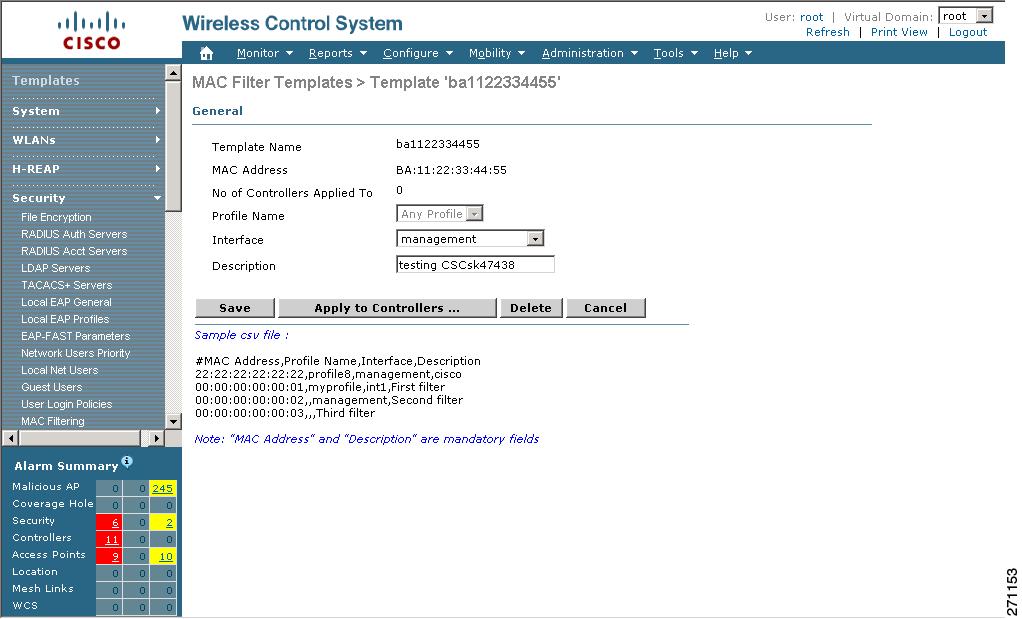Viewport: 1022px width, 619px height.
Task: Click sidebar scroll up arrow
Action: pos(173,72)
